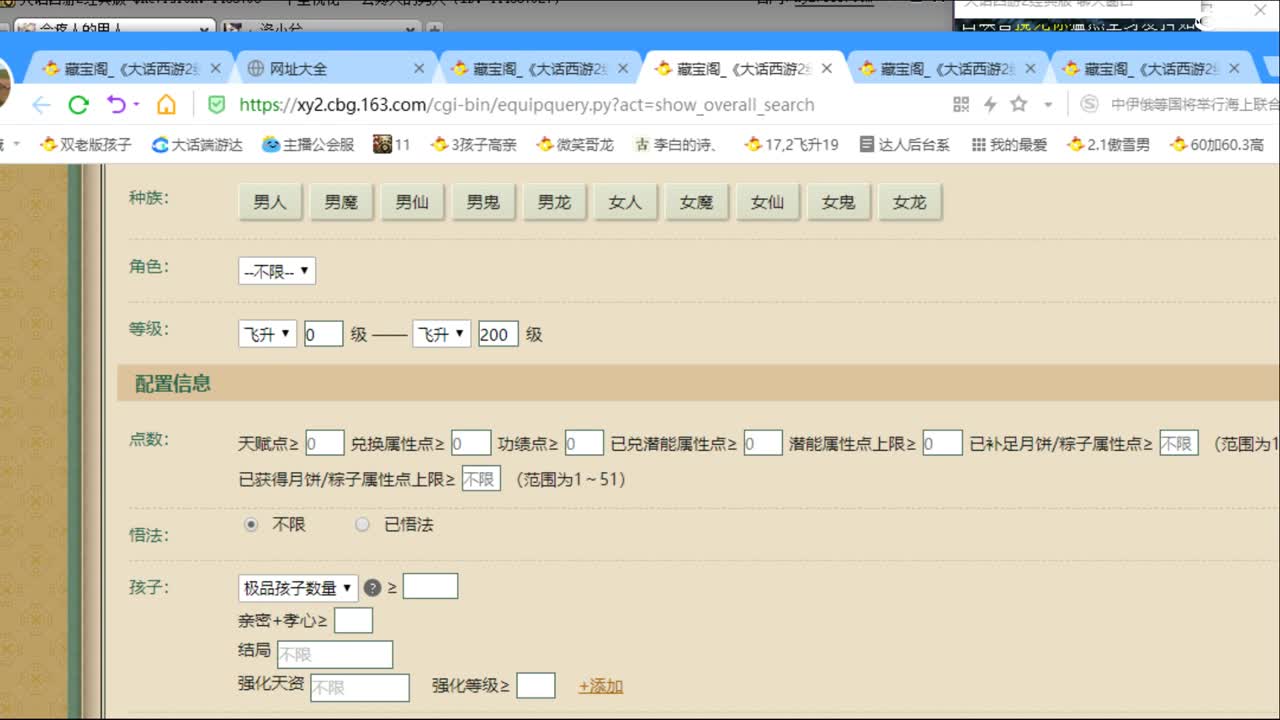
Task: Select the 不限 radio button under 悟法
Action: pos(251,524)
